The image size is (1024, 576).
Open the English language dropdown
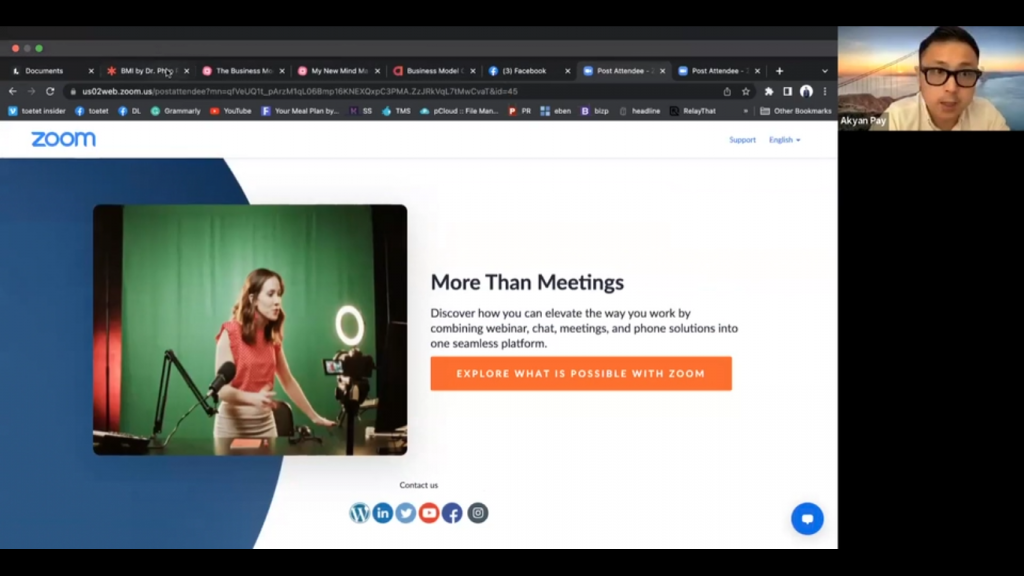pos(784,140)
